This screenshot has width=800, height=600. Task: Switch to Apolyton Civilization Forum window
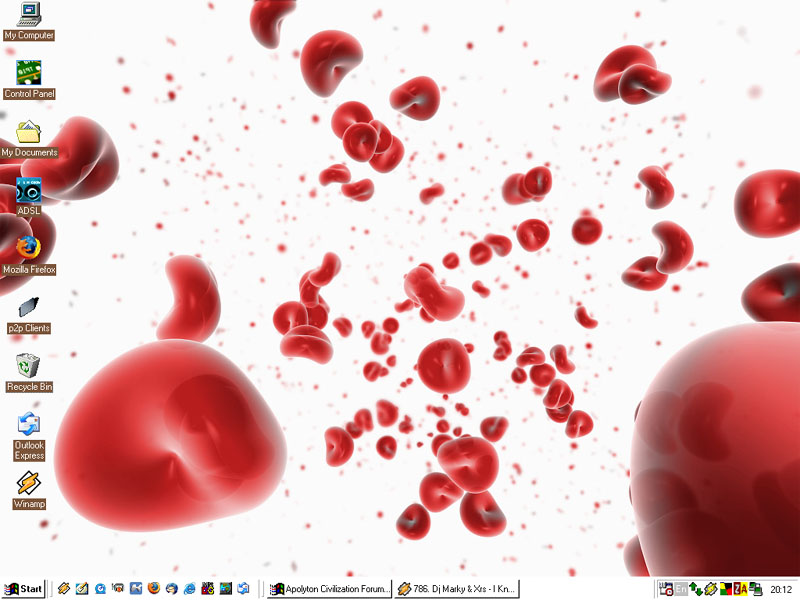pos(328,589)
